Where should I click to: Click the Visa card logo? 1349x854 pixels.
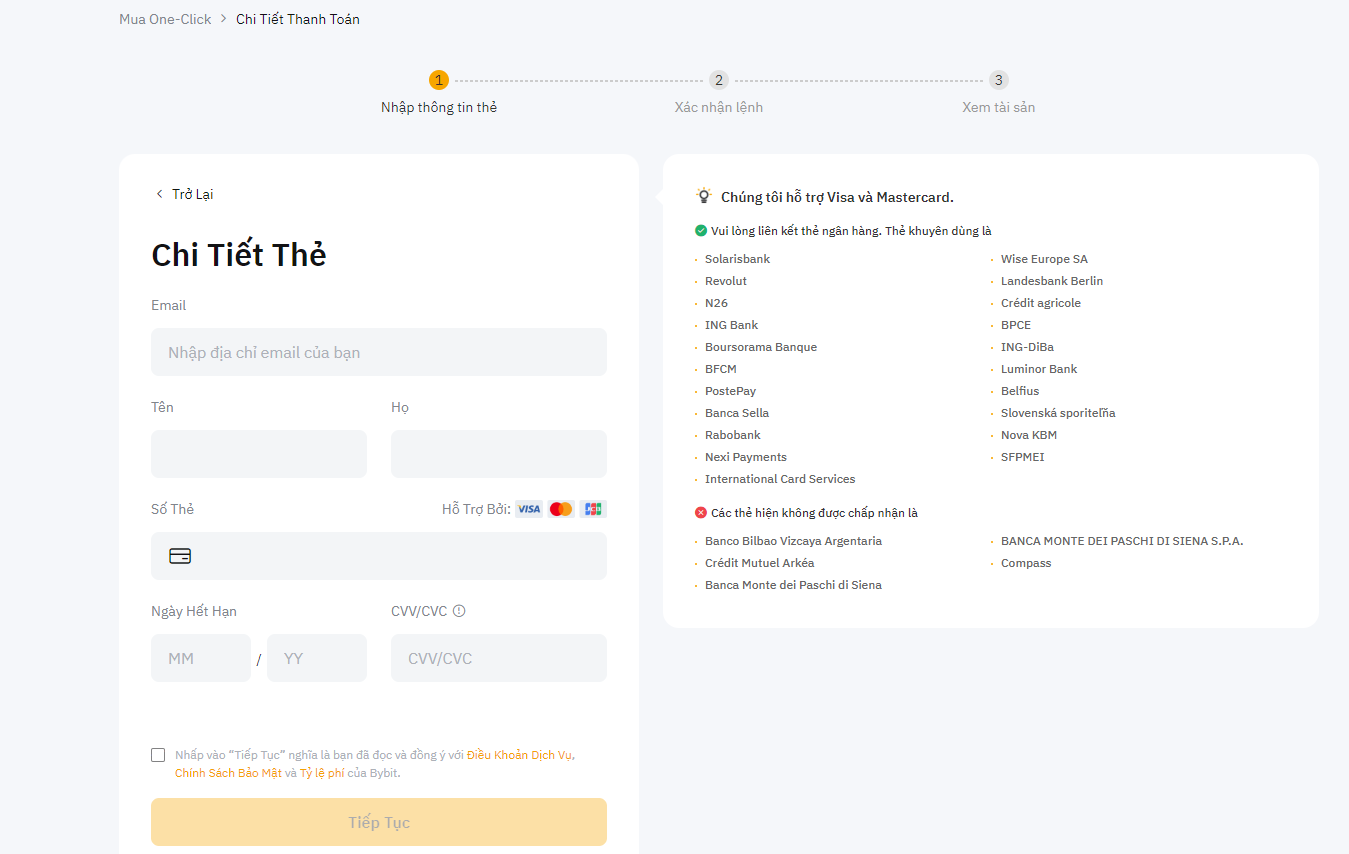(x=529, y=509)
